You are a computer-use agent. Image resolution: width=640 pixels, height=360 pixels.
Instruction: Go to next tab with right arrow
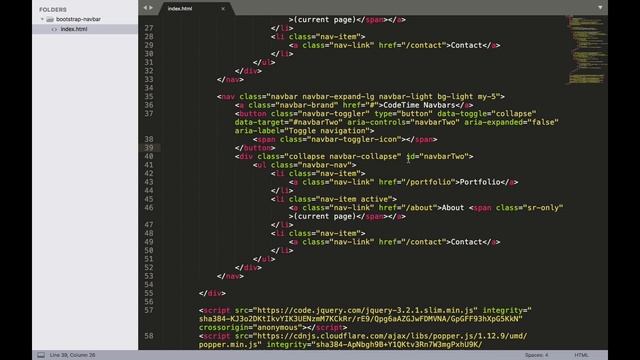[x=151, y=8]
